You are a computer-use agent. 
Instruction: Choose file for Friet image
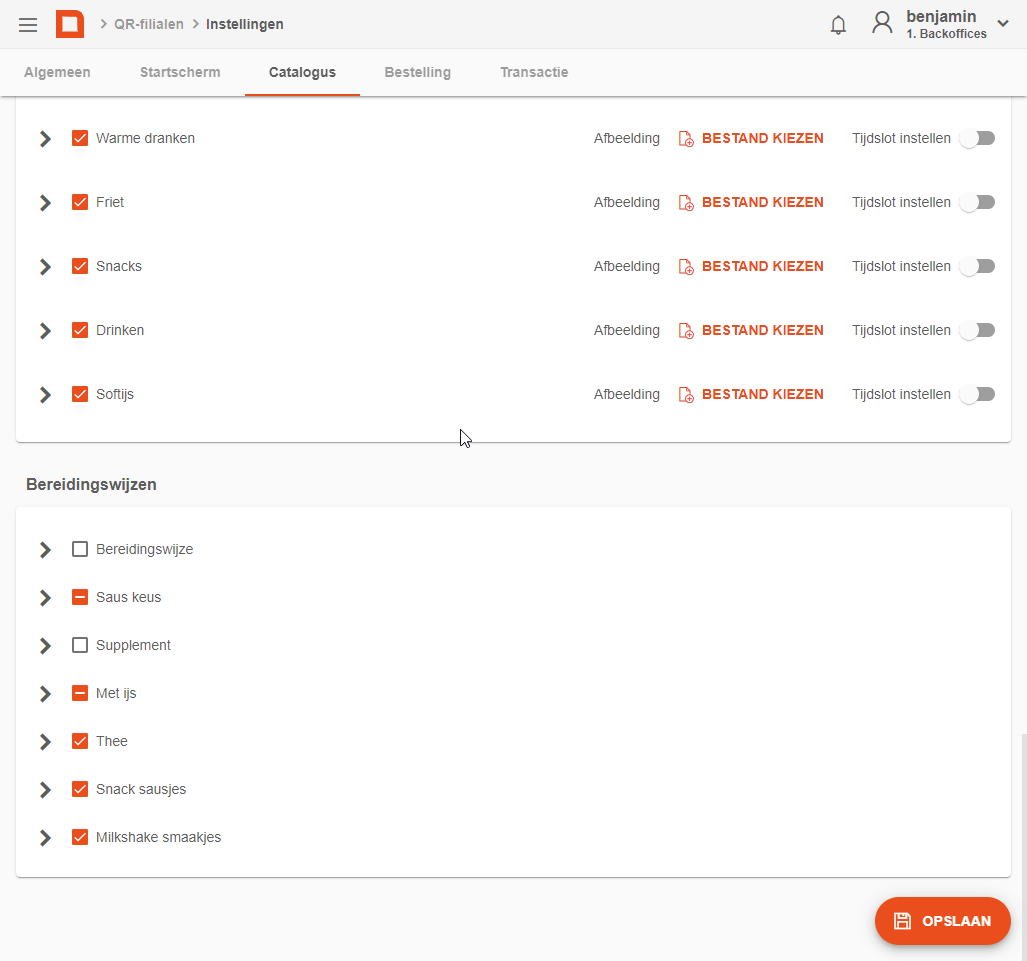[x=762, y=202]
